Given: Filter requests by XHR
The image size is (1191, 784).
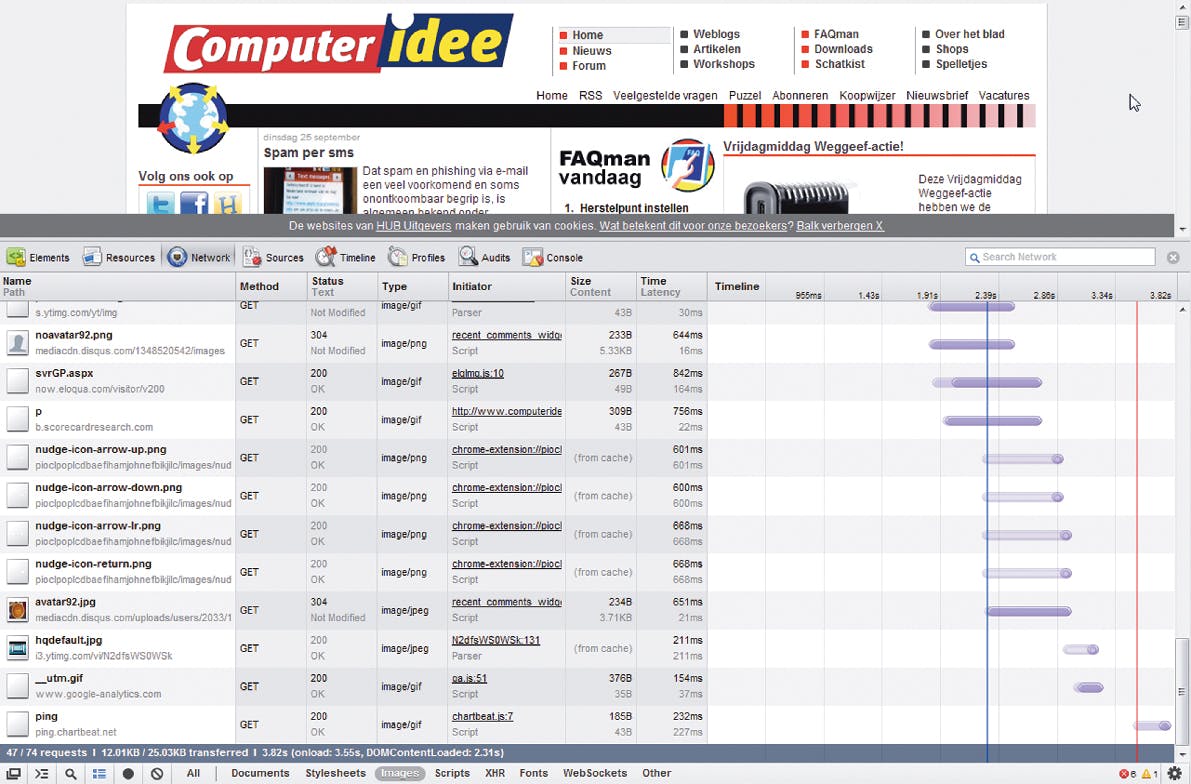Looking at the screenshot, I should coord(495,773).
